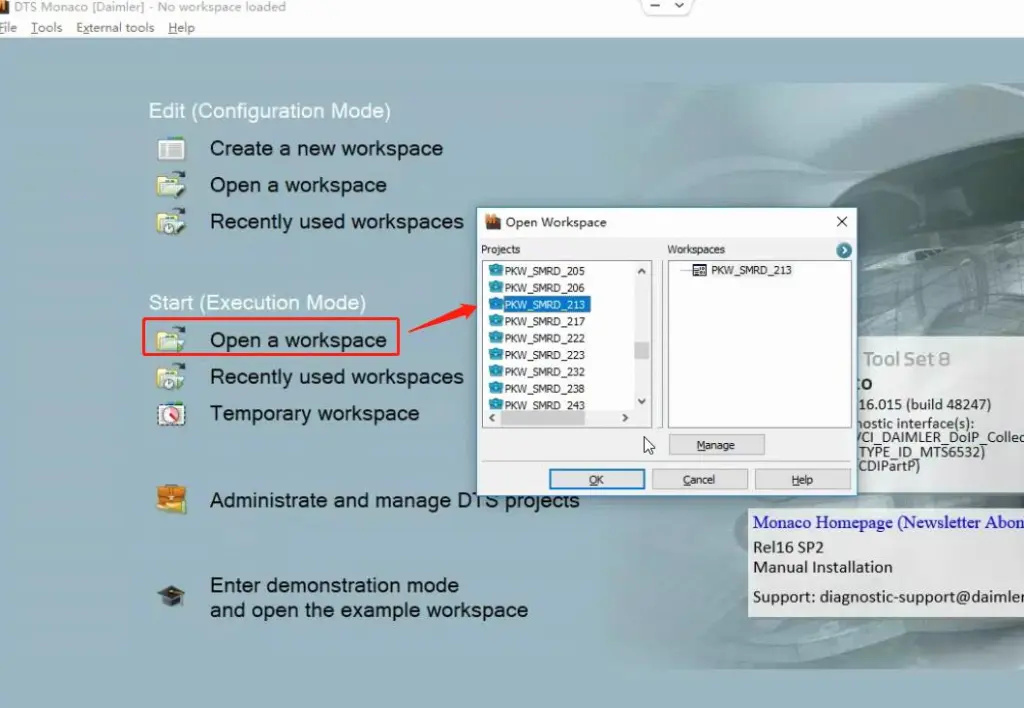The height and width of the screenshot is (708, 1024).
Task: Click the project icon next to PKW_SMRD_217
Action: click(x=496, y=321)
